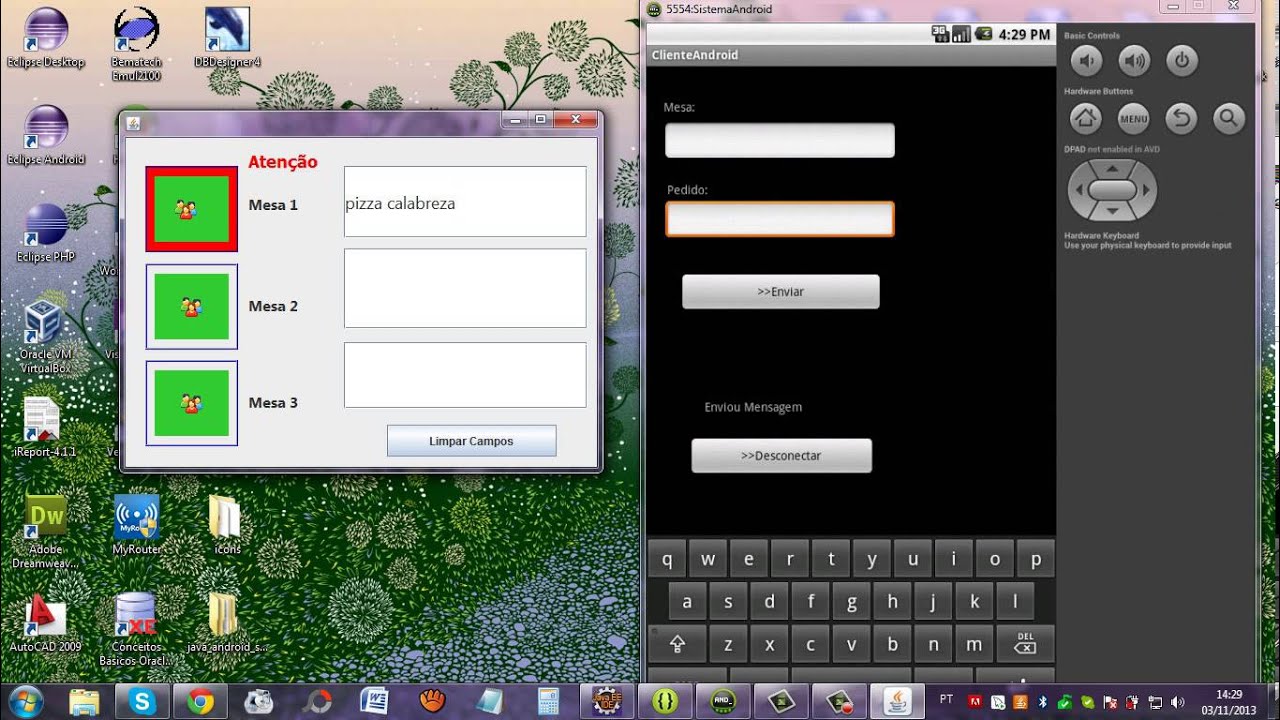
Task: Click the Mesa 1 text area with pizza calabreza
Action: 465,202
